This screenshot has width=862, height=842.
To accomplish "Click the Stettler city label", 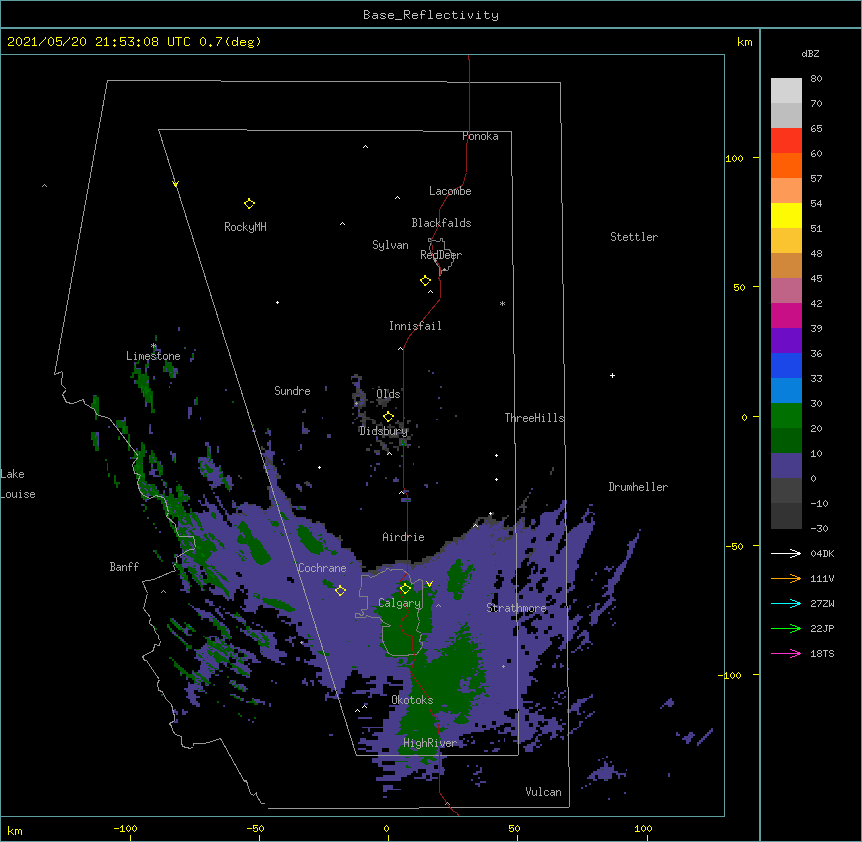I will (634, 237).
